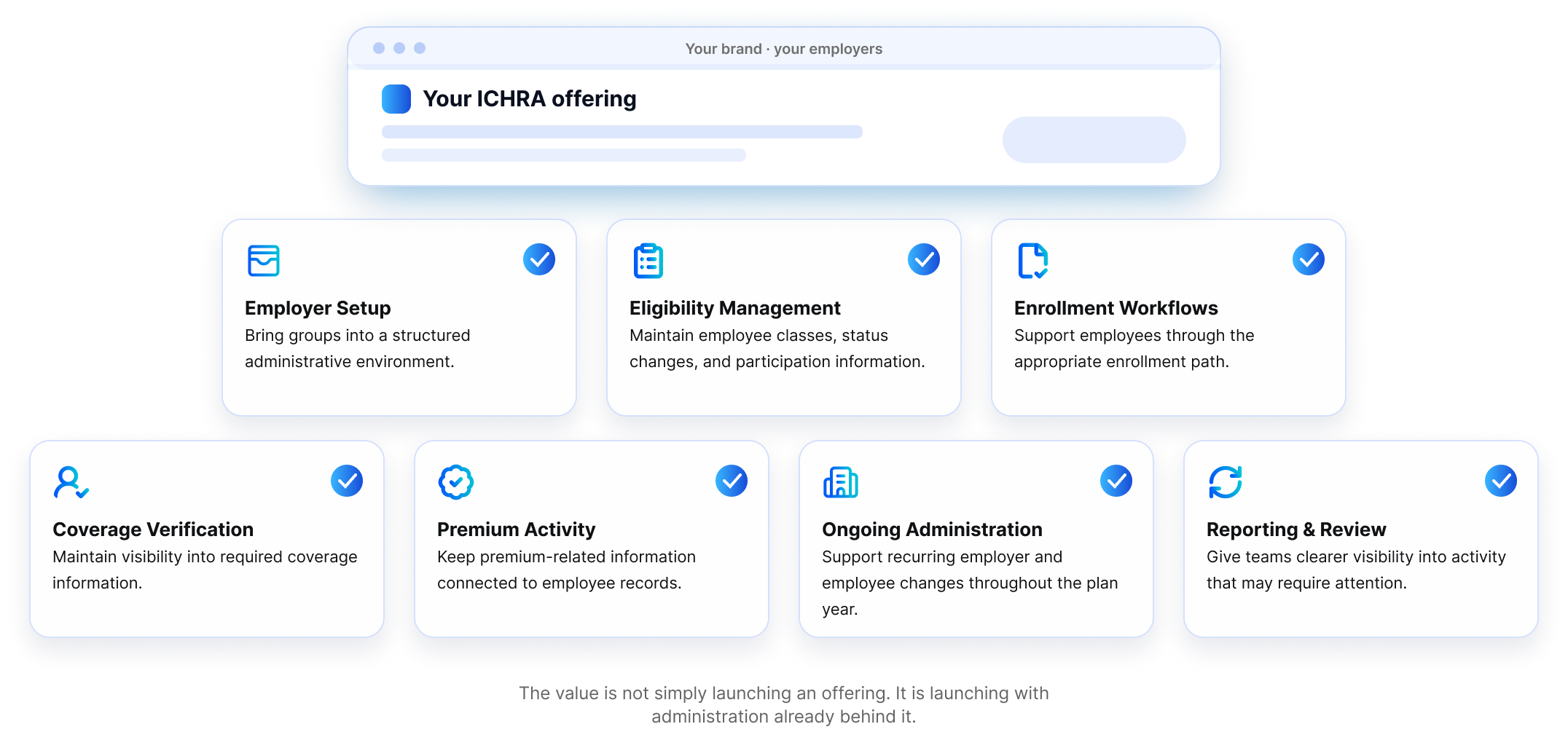Click the shorter placeholder bar in the ICHRA window

pos(564,155)
